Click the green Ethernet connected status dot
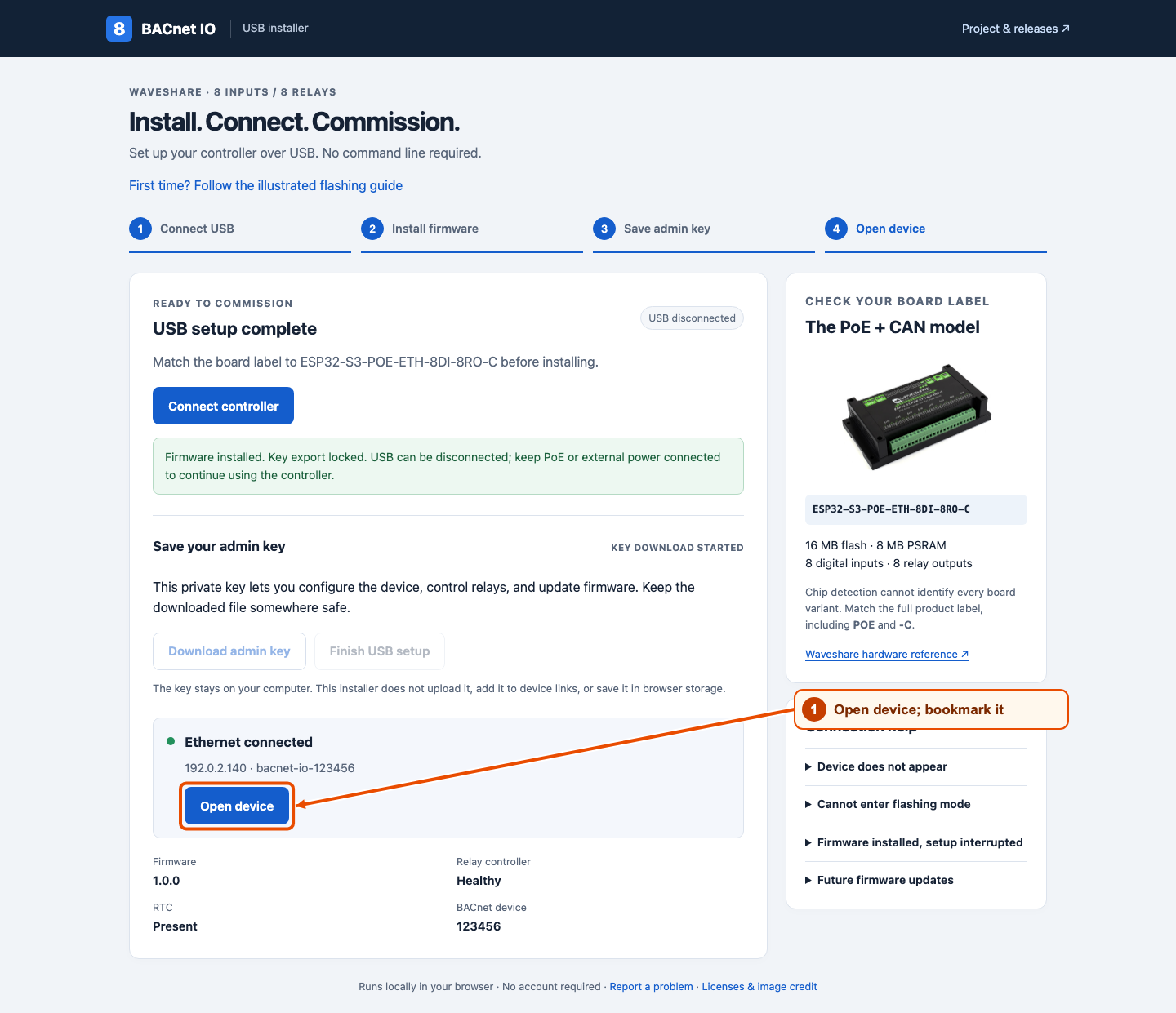The image size is (1176, 1013). click(171, 741)
